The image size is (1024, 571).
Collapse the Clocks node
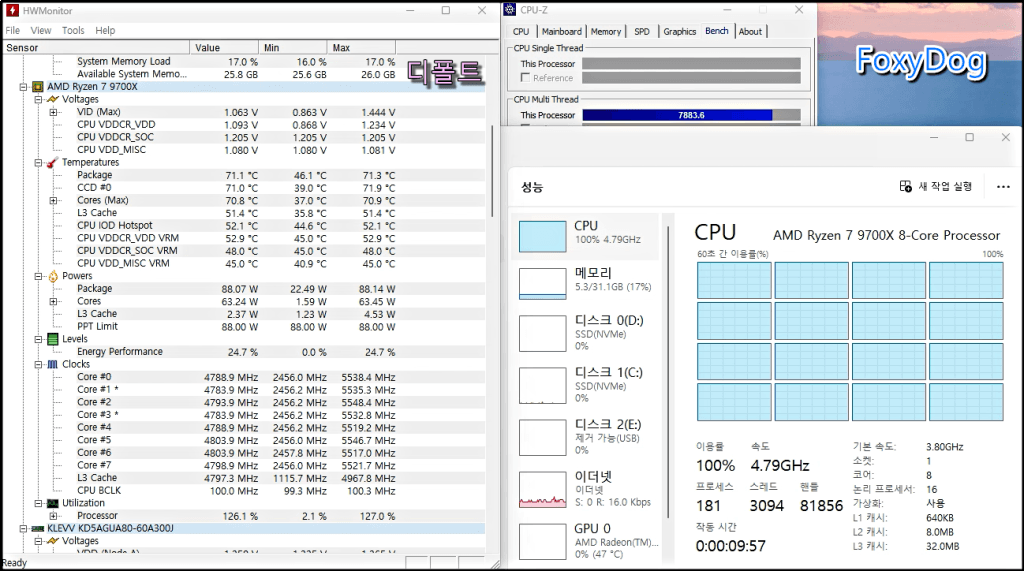coord(39,365)
